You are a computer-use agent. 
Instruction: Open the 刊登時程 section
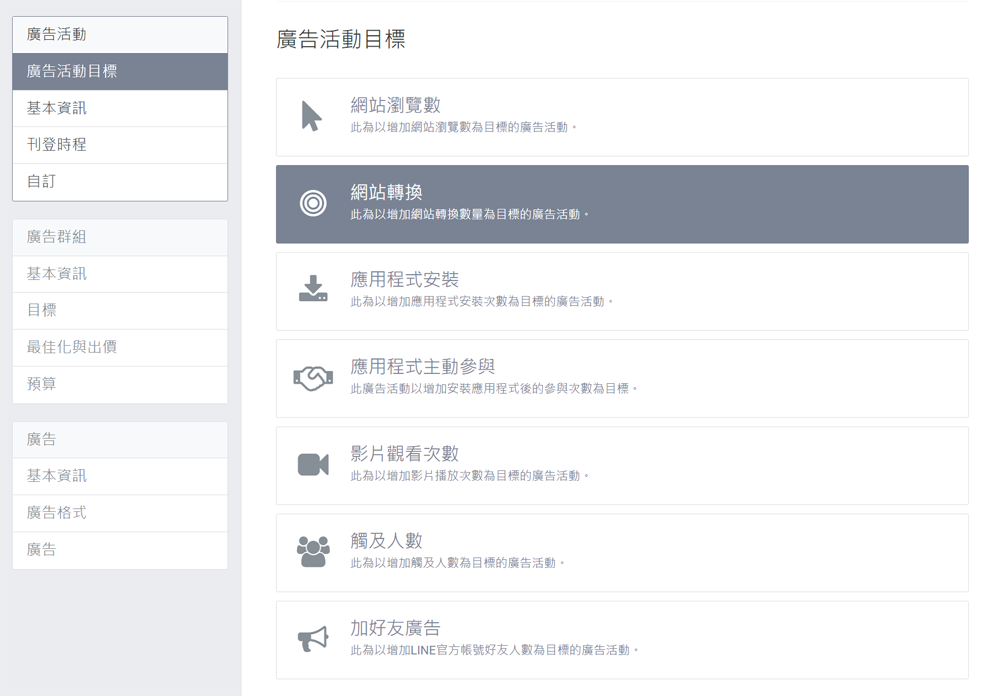pyautogui.click(x=120, y=144)
